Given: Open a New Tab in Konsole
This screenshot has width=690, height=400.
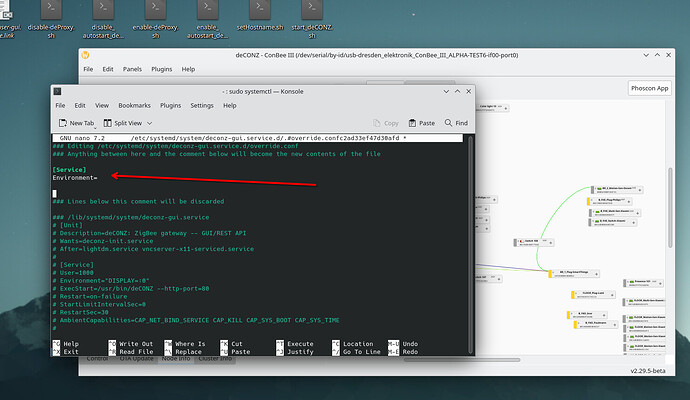Looking at the screenshot, I should tap(77, 123).
